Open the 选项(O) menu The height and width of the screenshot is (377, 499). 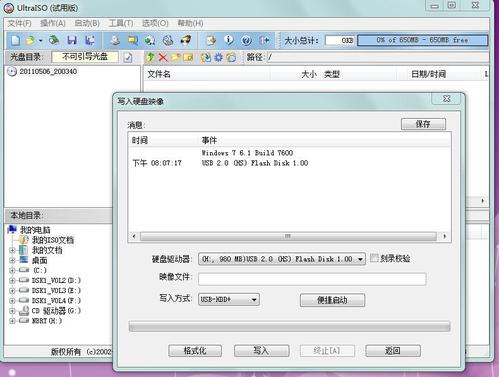pyautogui.click(x=155, y=23)
